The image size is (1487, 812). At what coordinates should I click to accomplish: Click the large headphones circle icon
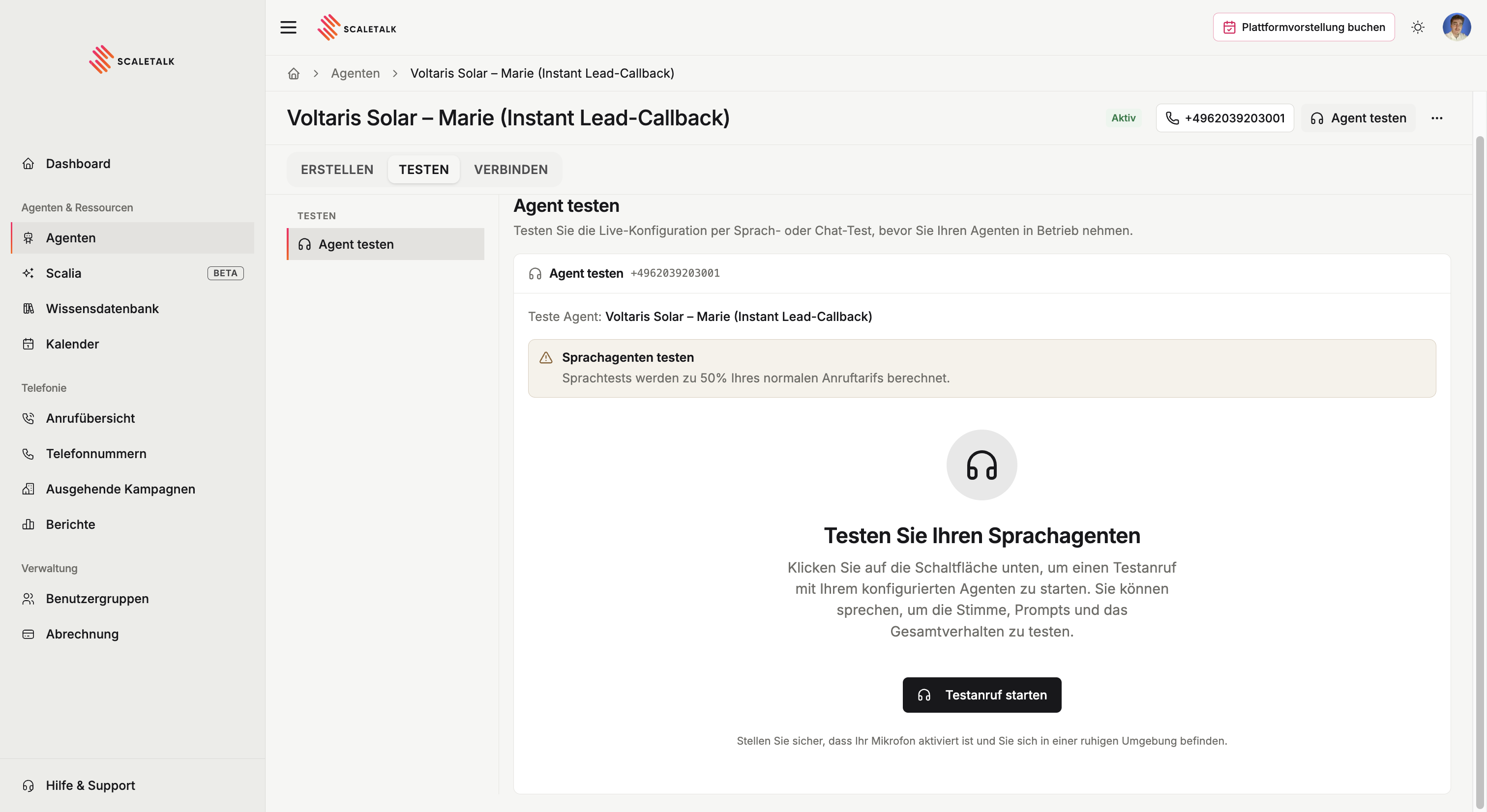pyautogui.click(x=981, y=464)
